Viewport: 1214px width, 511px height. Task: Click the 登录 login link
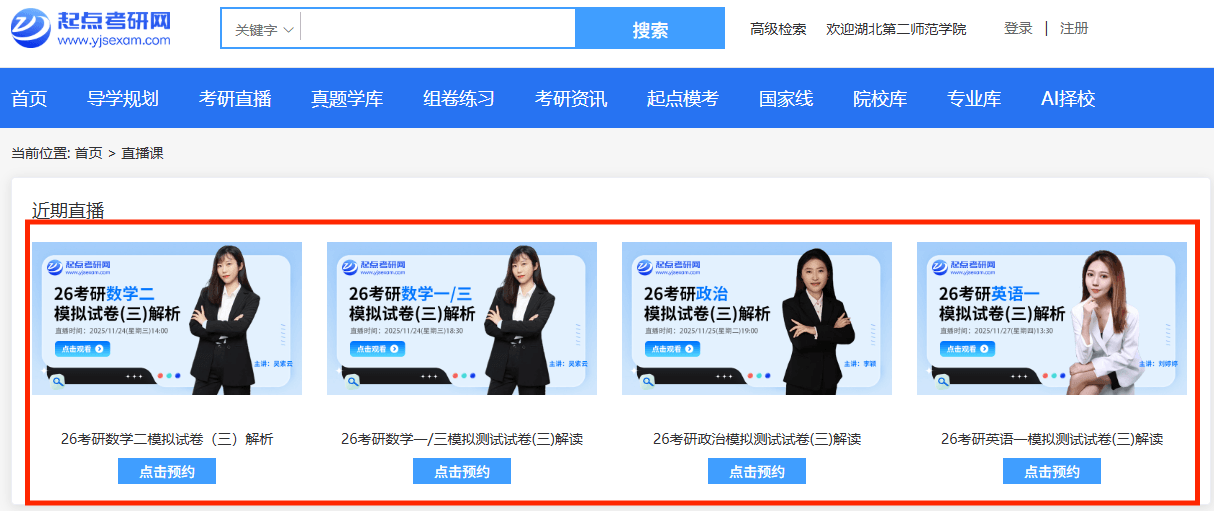tap(1018, 28)
